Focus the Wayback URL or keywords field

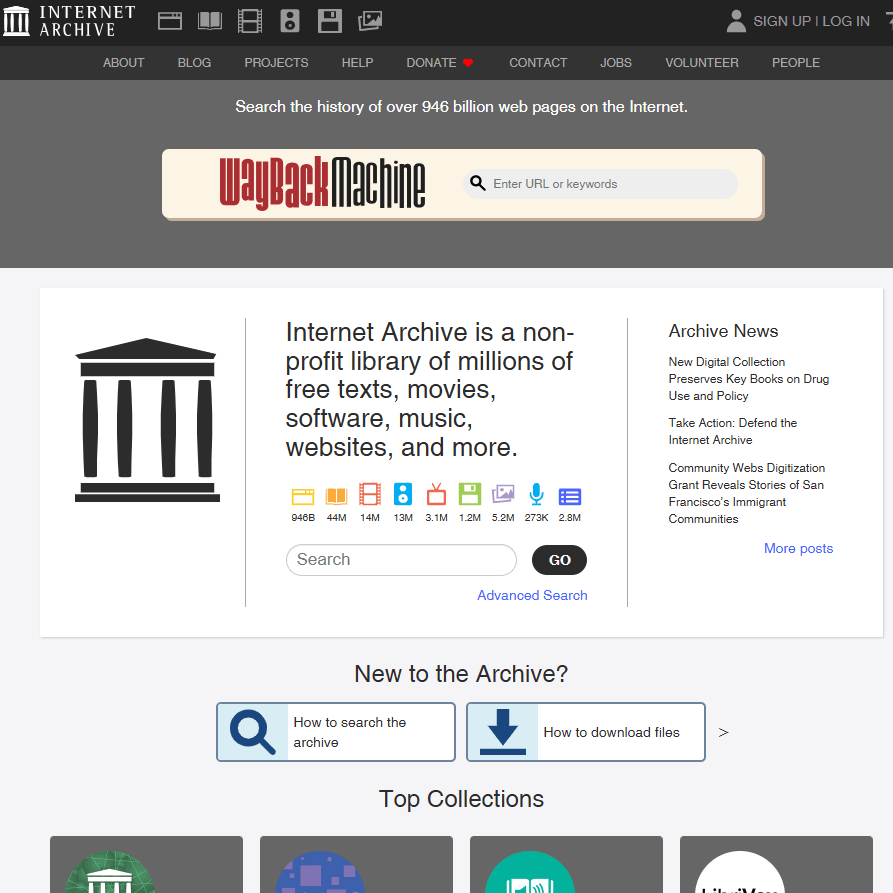pos(601,184)
